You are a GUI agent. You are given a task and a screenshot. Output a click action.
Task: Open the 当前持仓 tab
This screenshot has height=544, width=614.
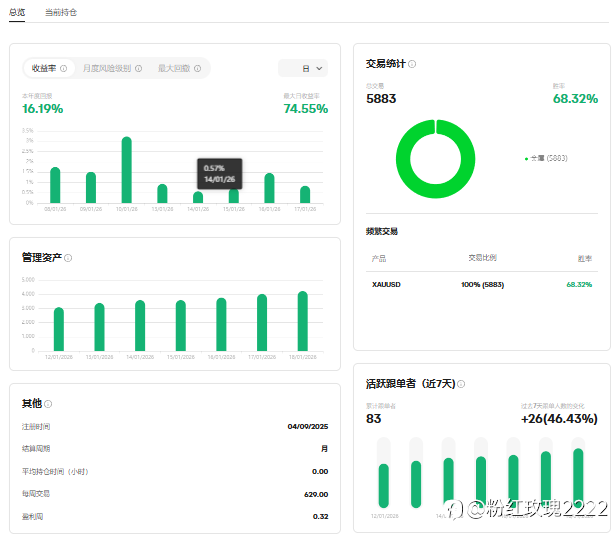coord(61,12)
